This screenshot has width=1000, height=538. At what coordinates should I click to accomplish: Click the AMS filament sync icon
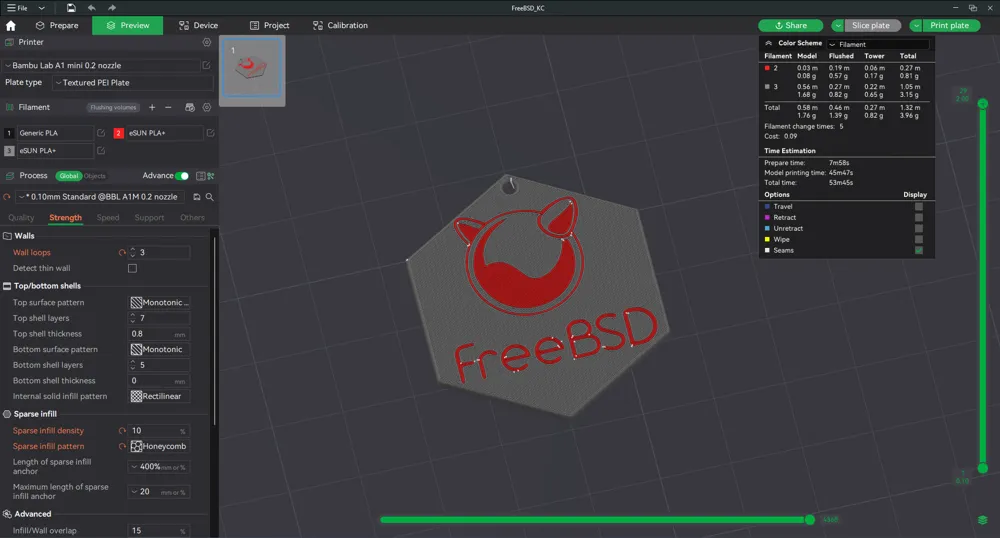pyautogui.click(x=189, y=107)
